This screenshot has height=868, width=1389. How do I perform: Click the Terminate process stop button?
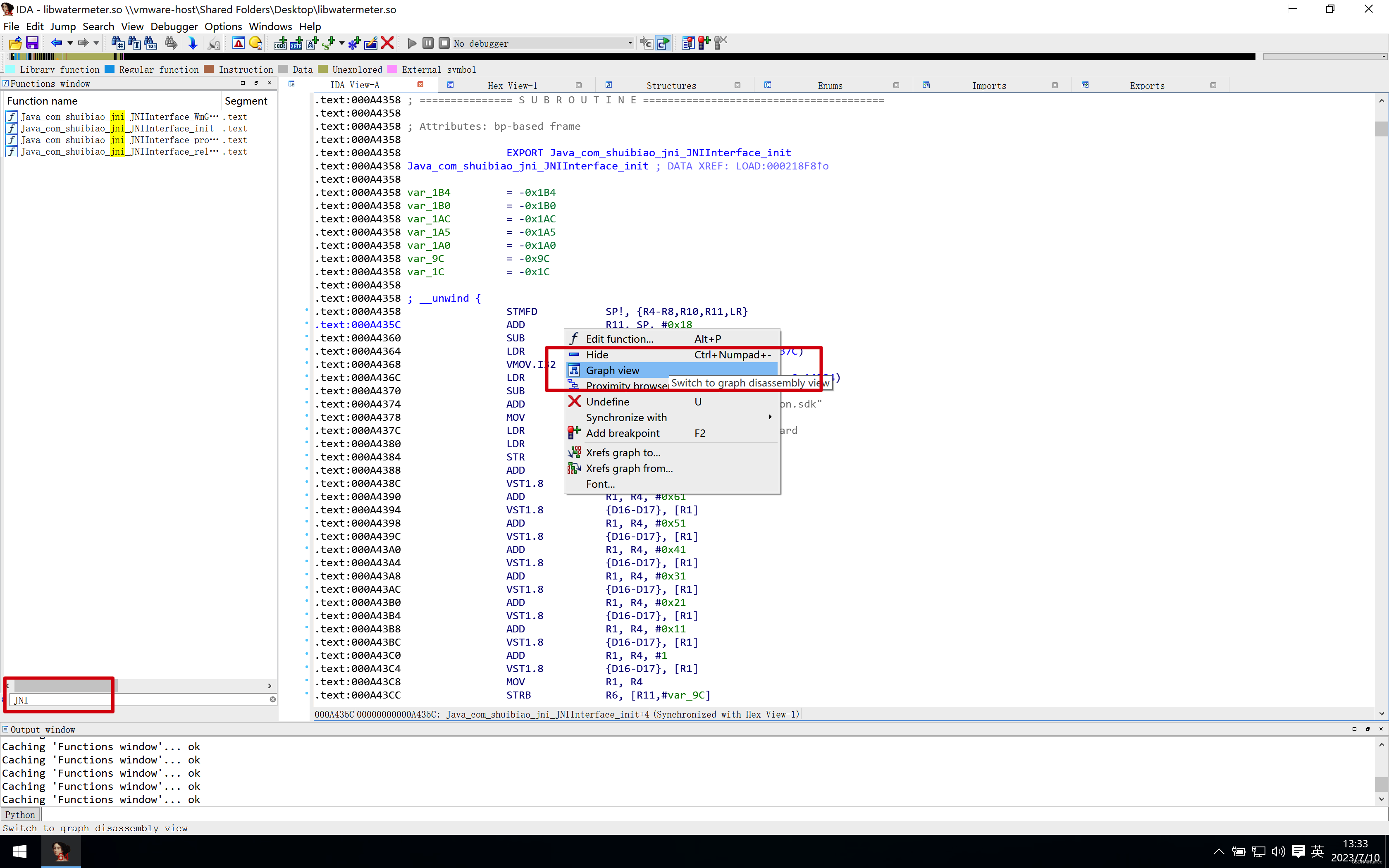pos(444,43)
